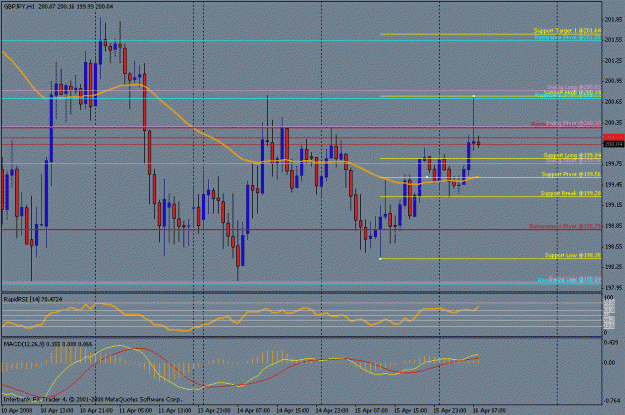The height and width of the screenshot is (415, 625).
Task: Click the 198.55 price scale value
Action: coord(613,246)
